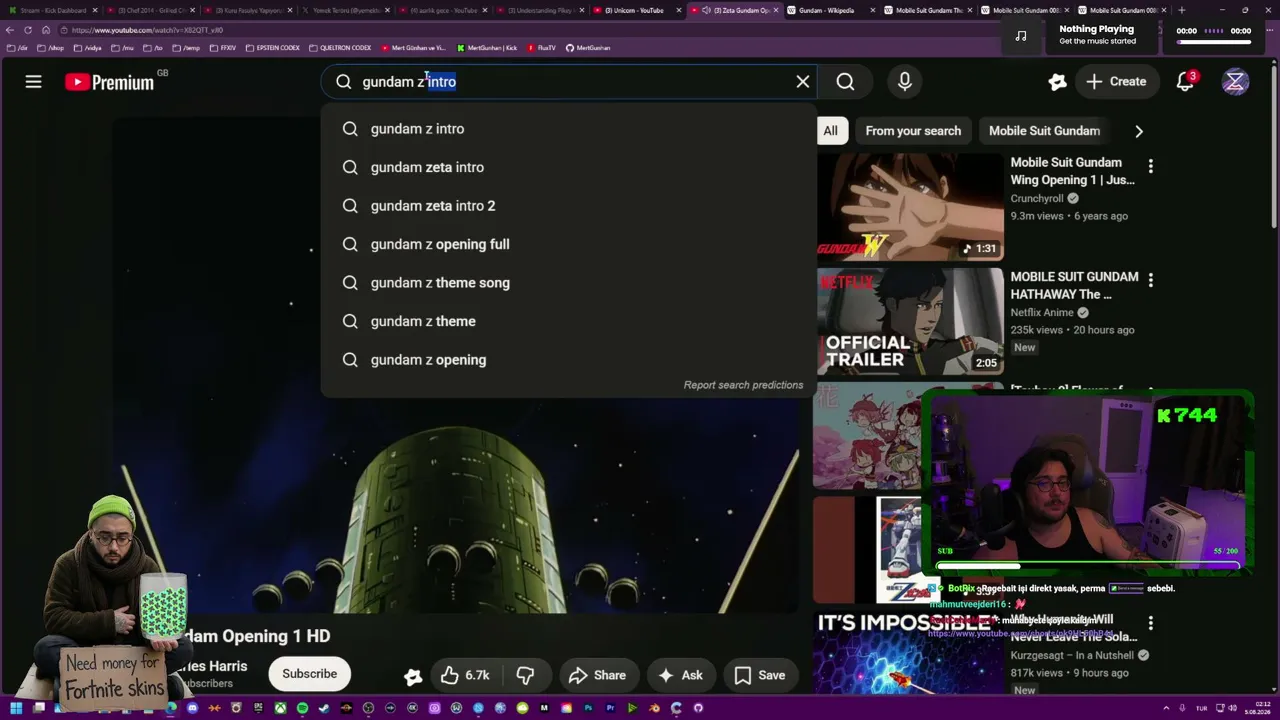
Task: Switch to Unicorn - YouTube browser tab
Action: [x=634, y=10]
